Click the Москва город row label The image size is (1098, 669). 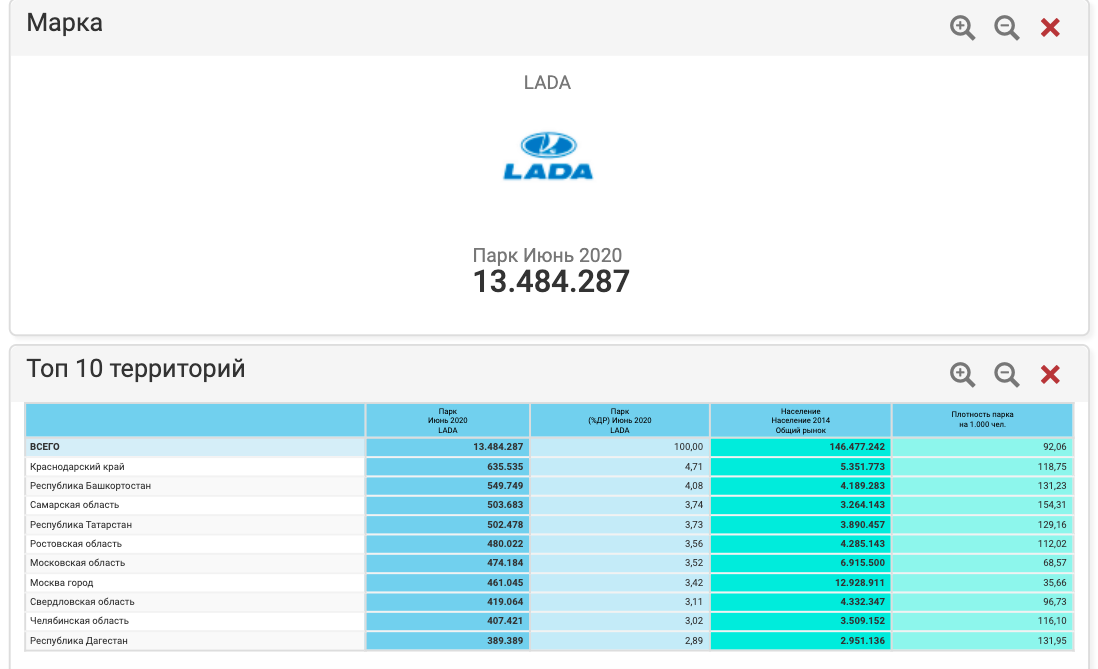coord(62,582)
